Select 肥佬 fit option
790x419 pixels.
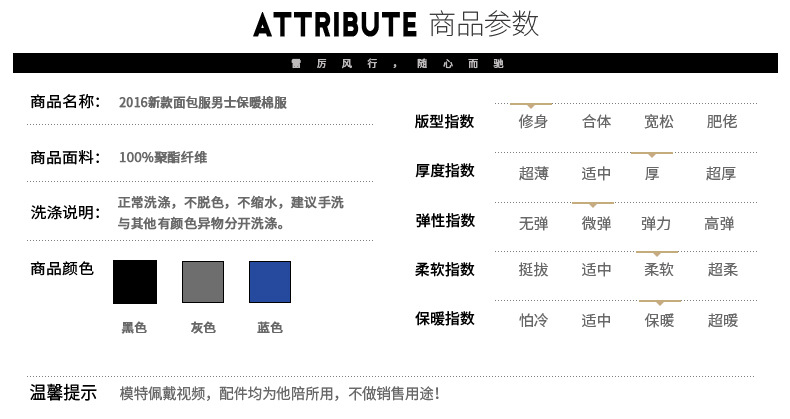721,121
